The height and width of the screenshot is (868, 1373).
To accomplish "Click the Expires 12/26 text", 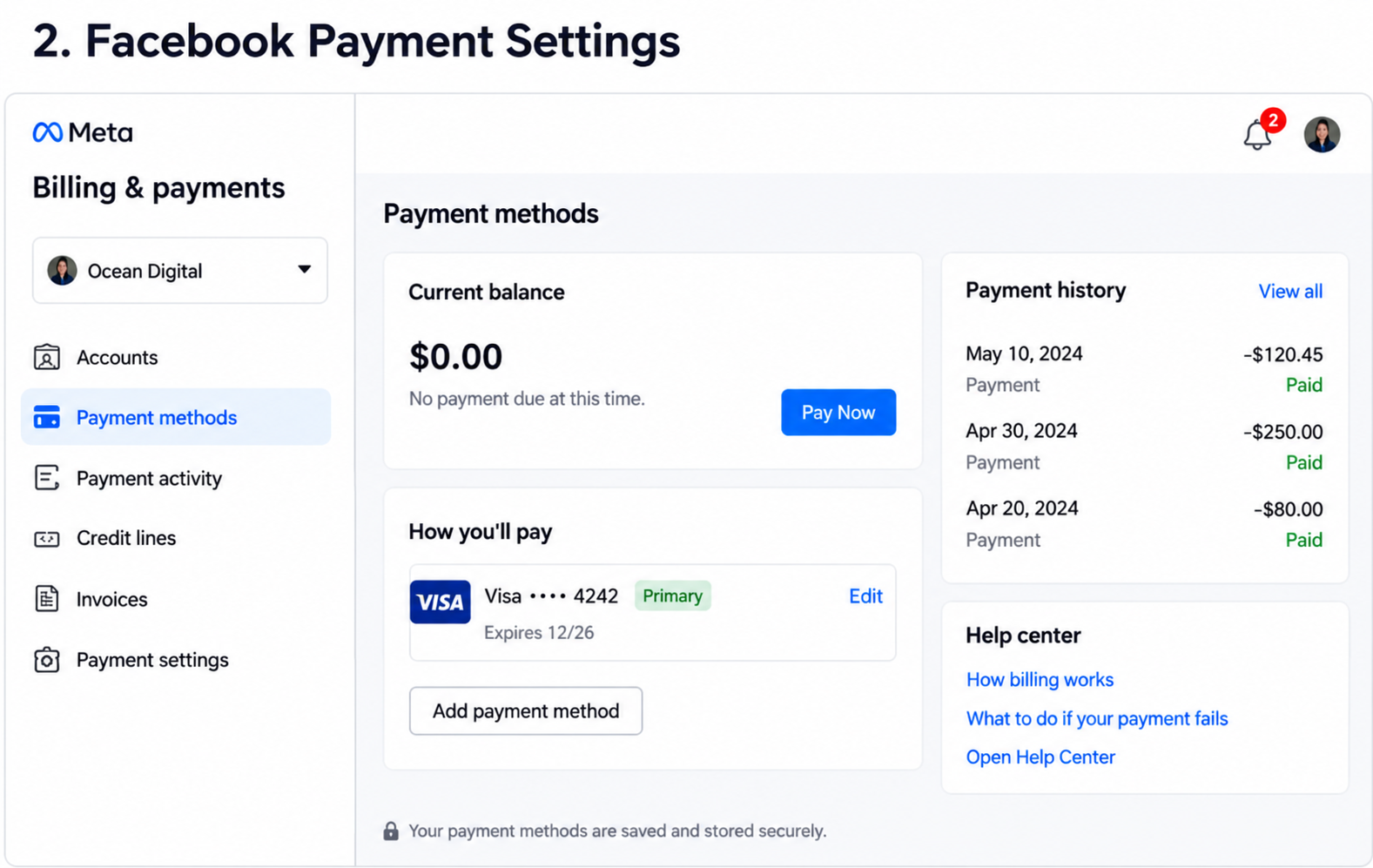I will [539, 633].
